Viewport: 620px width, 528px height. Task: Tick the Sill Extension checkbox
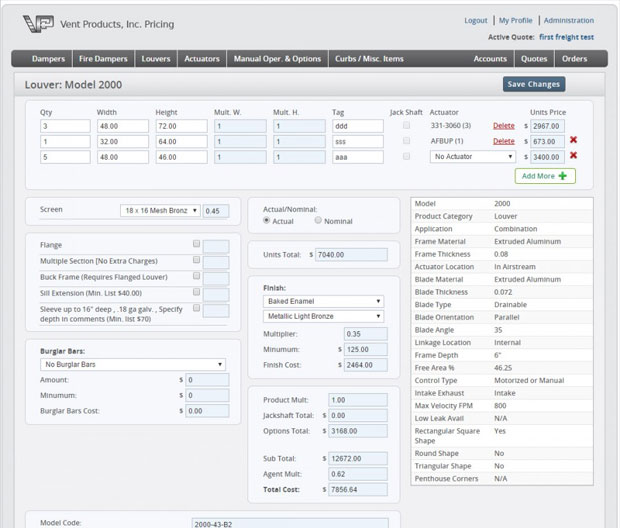click(196, 292)
